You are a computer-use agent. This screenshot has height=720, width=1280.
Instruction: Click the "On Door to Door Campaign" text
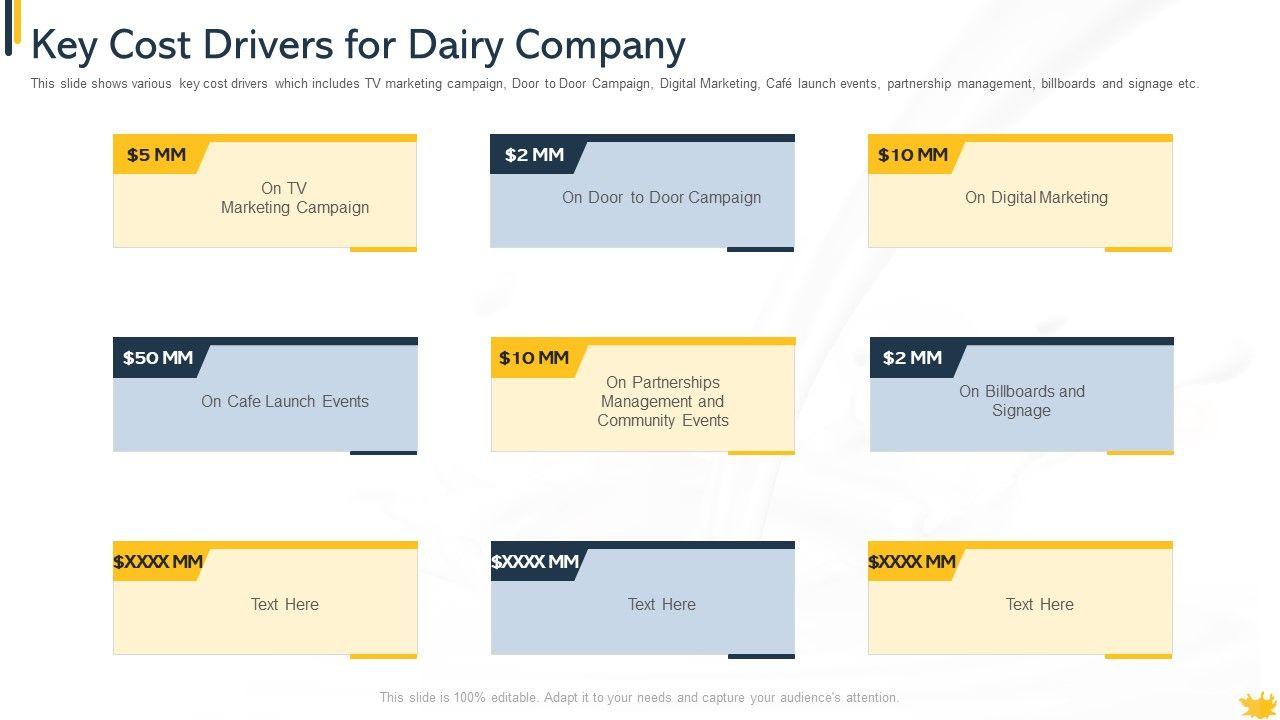click(x=661, y=198)
